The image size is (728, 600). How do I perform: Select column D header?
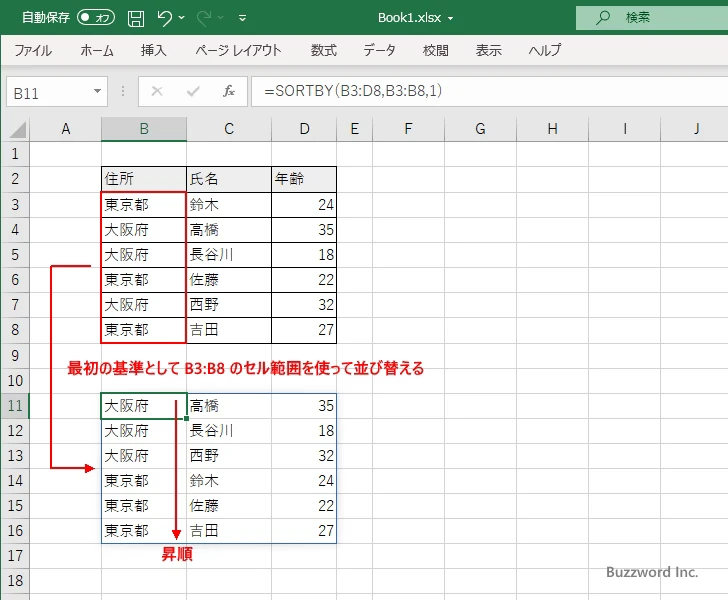pos(304,129)
